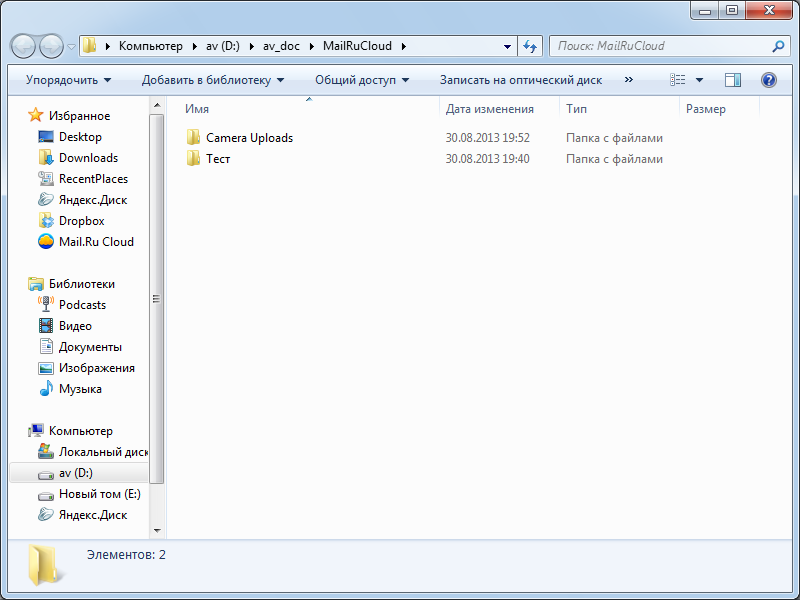The height and width of the screenshot is (600, 800).
Task: Click Записать на оптический диск
Action: (x=521, y=80)
